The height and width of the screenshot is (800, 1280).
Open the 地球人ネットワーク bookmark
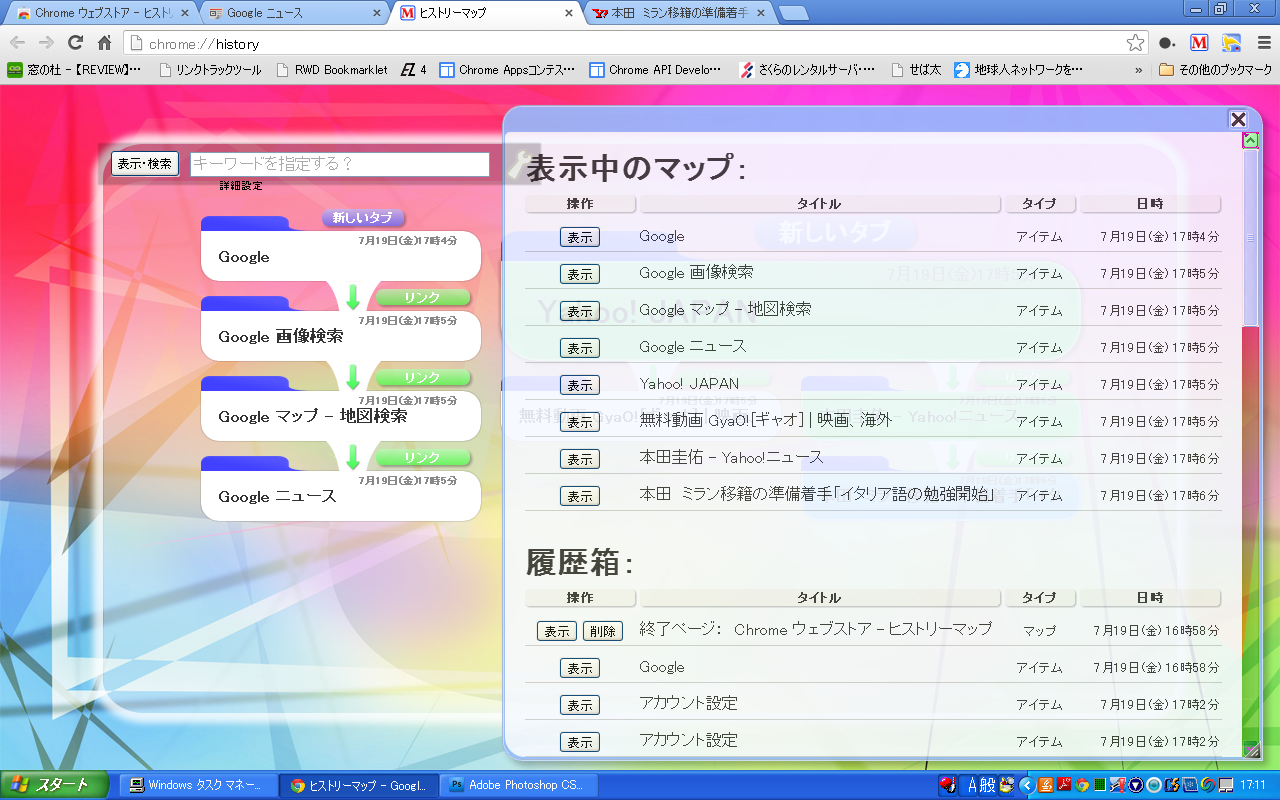pyautogui.click(x=1019, y=70)
